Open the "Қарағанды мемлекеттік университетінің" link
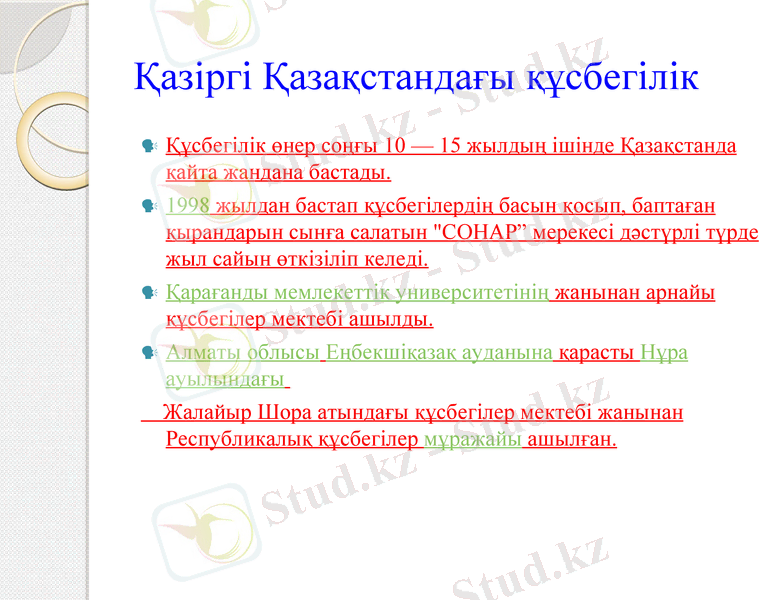The image size is (759, 600). [357, 293]
